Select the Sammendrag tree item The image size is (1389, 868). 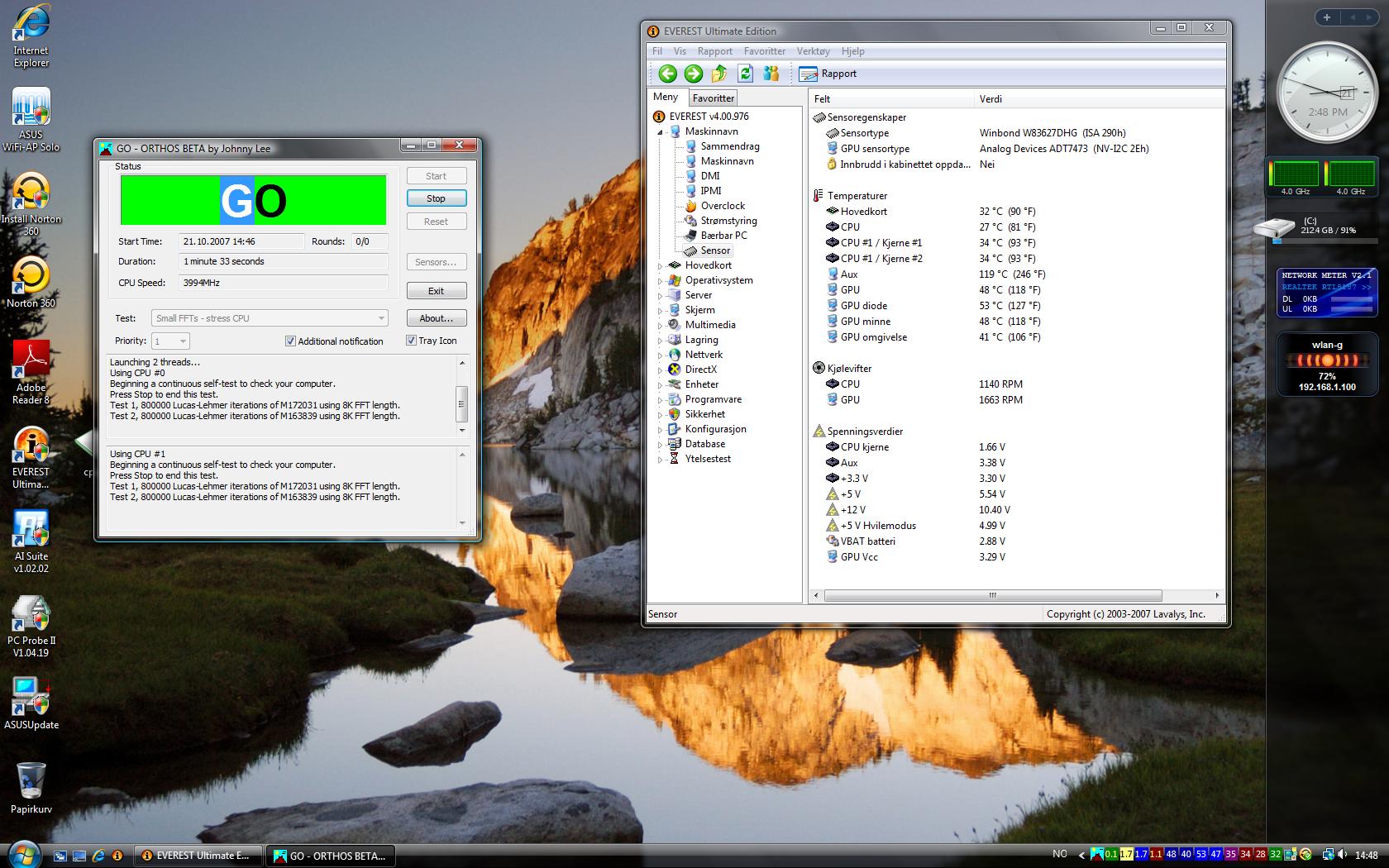(730, 146)
